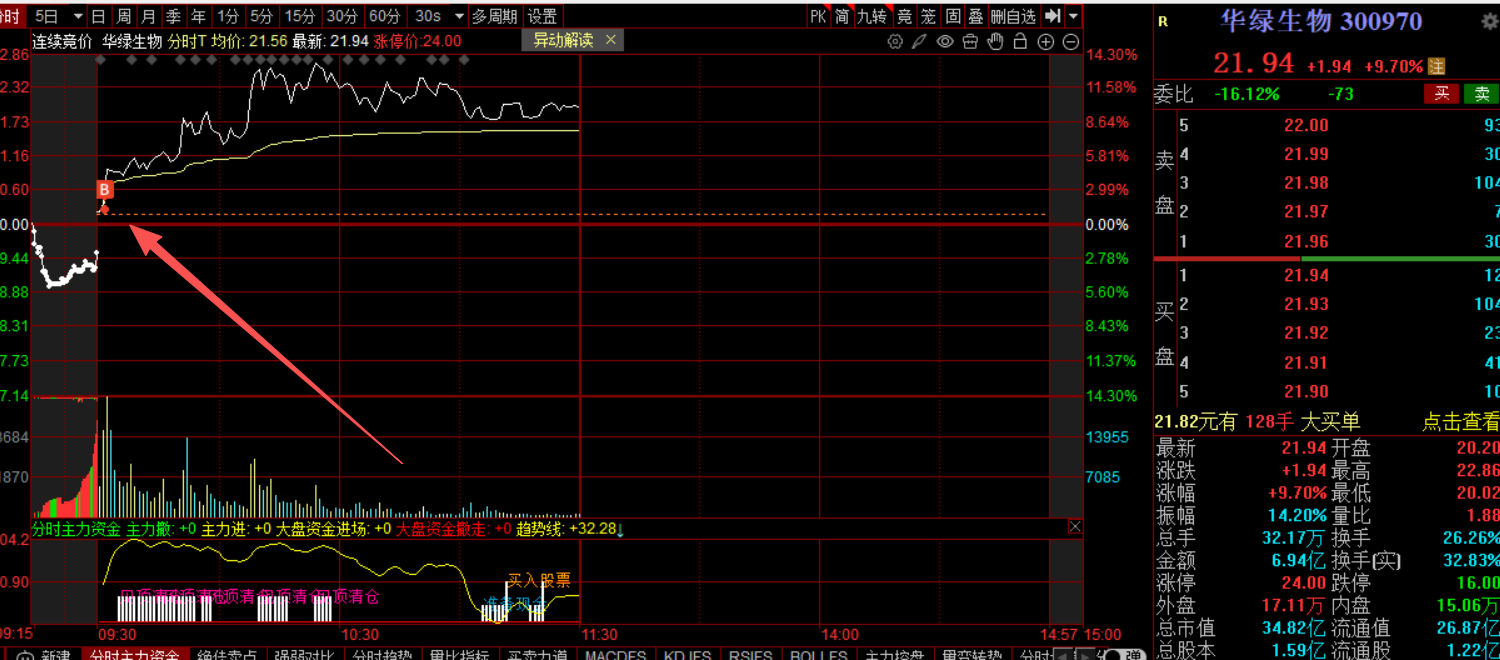Select the 强弱对比 indicator tab
Screen dimensions: 1500x660
pos(305,655)
